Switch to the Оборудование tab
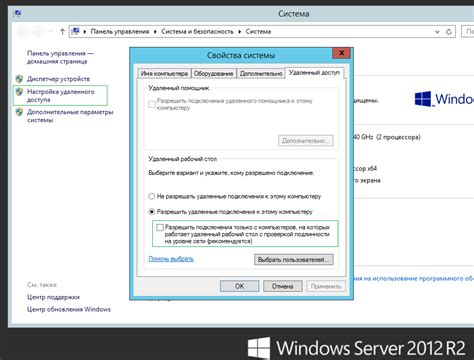Viewport: 474px width, 360px height. (x=213, y=73)
